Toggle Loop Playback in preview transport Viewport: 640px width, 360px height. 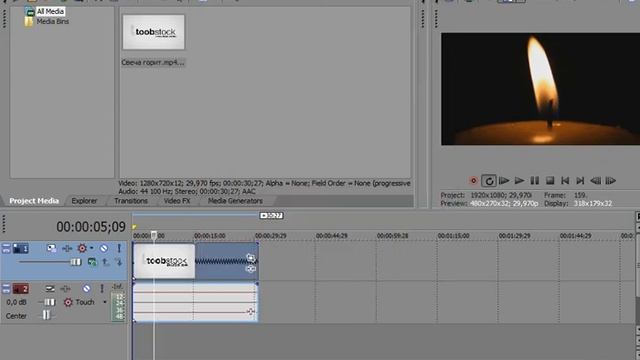point(489,180)
